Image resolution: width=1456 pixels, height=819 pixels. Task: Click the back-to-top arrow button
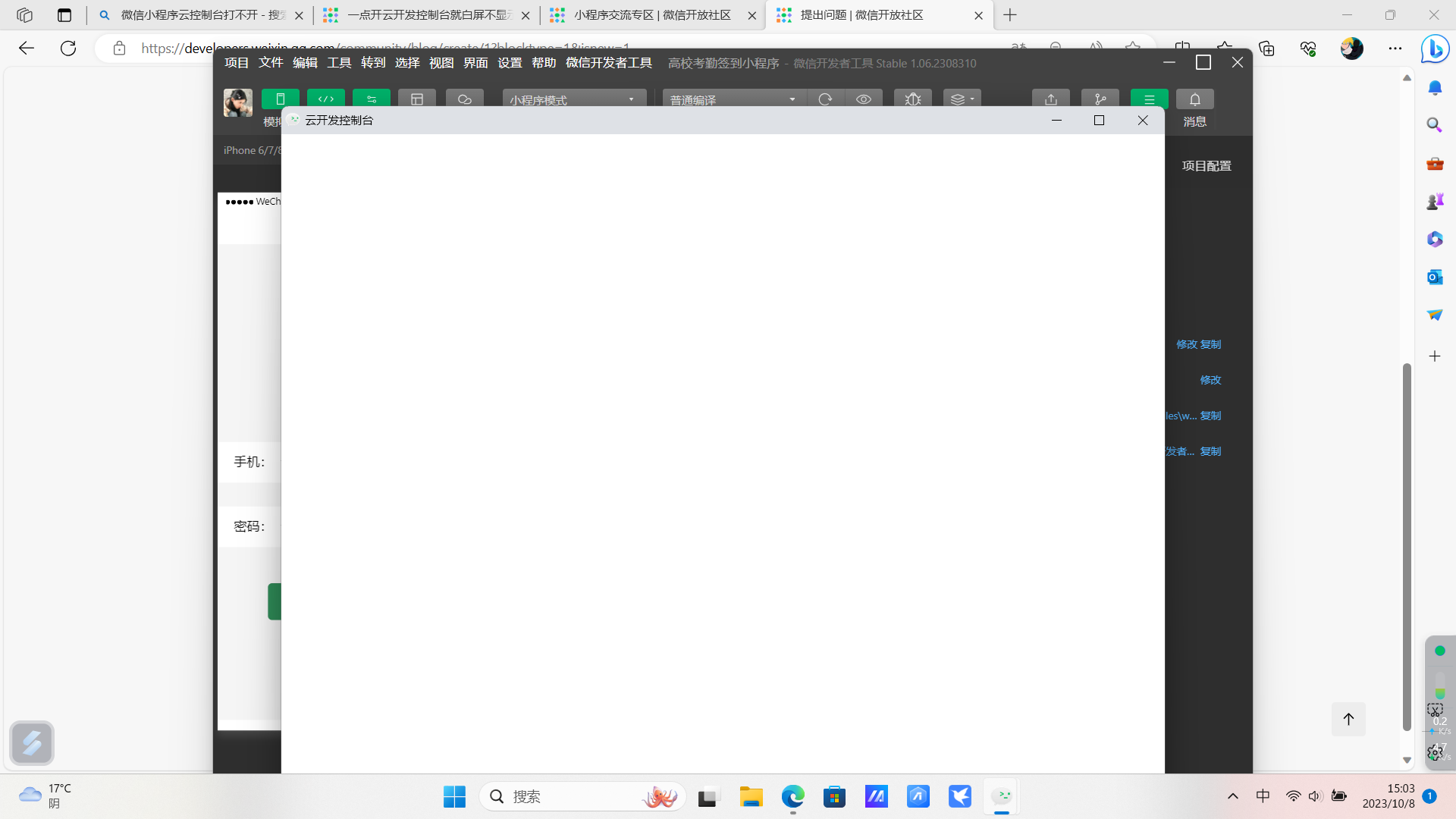point(1348,719)
